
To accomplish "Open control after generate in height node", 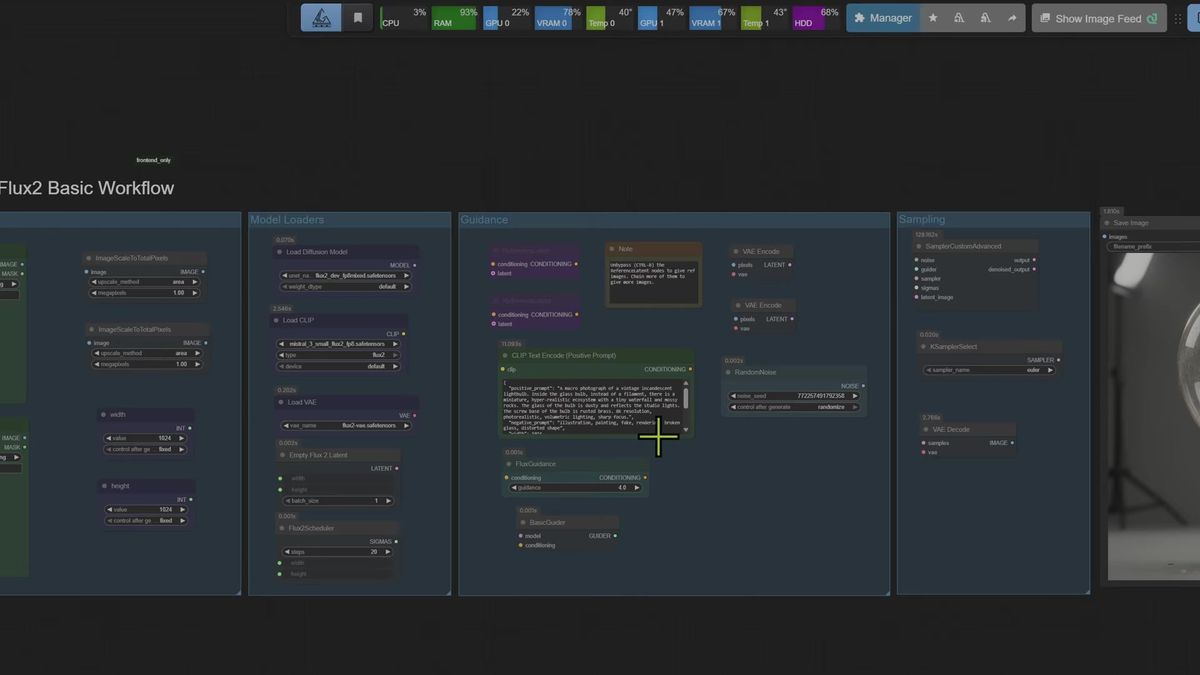I will [x=146, y=520].
